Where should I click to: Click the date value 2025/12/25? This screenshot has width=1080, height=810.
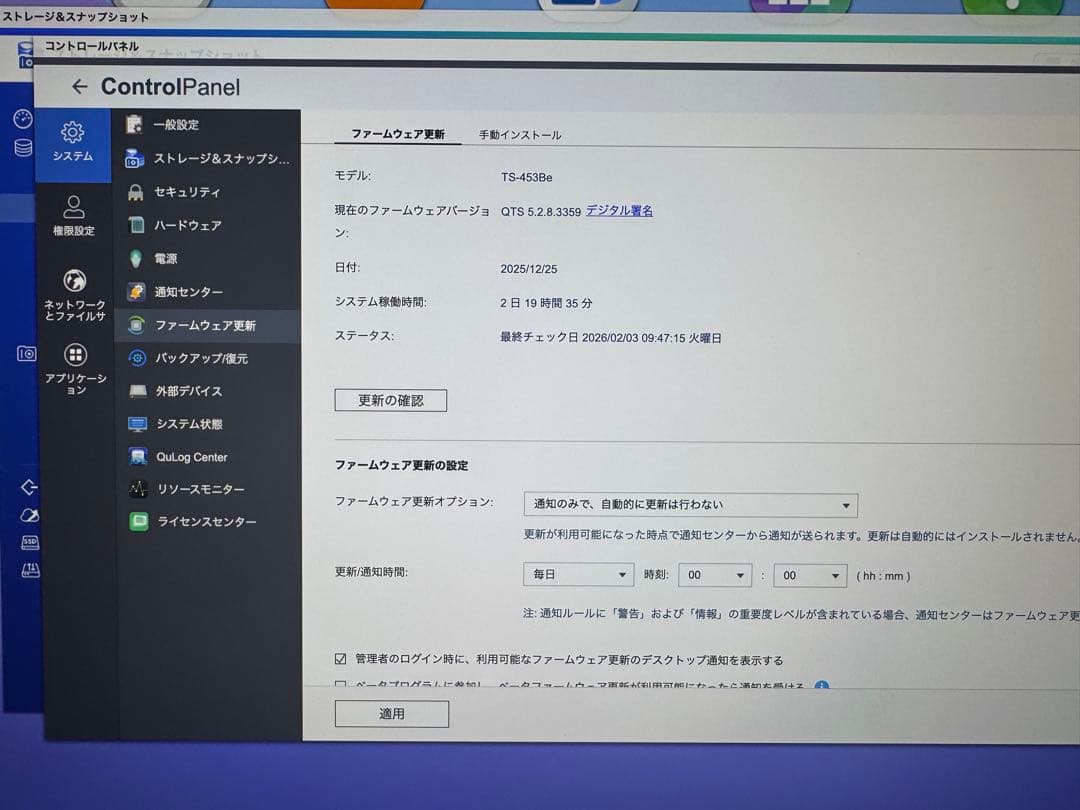(x=529, y=269)
